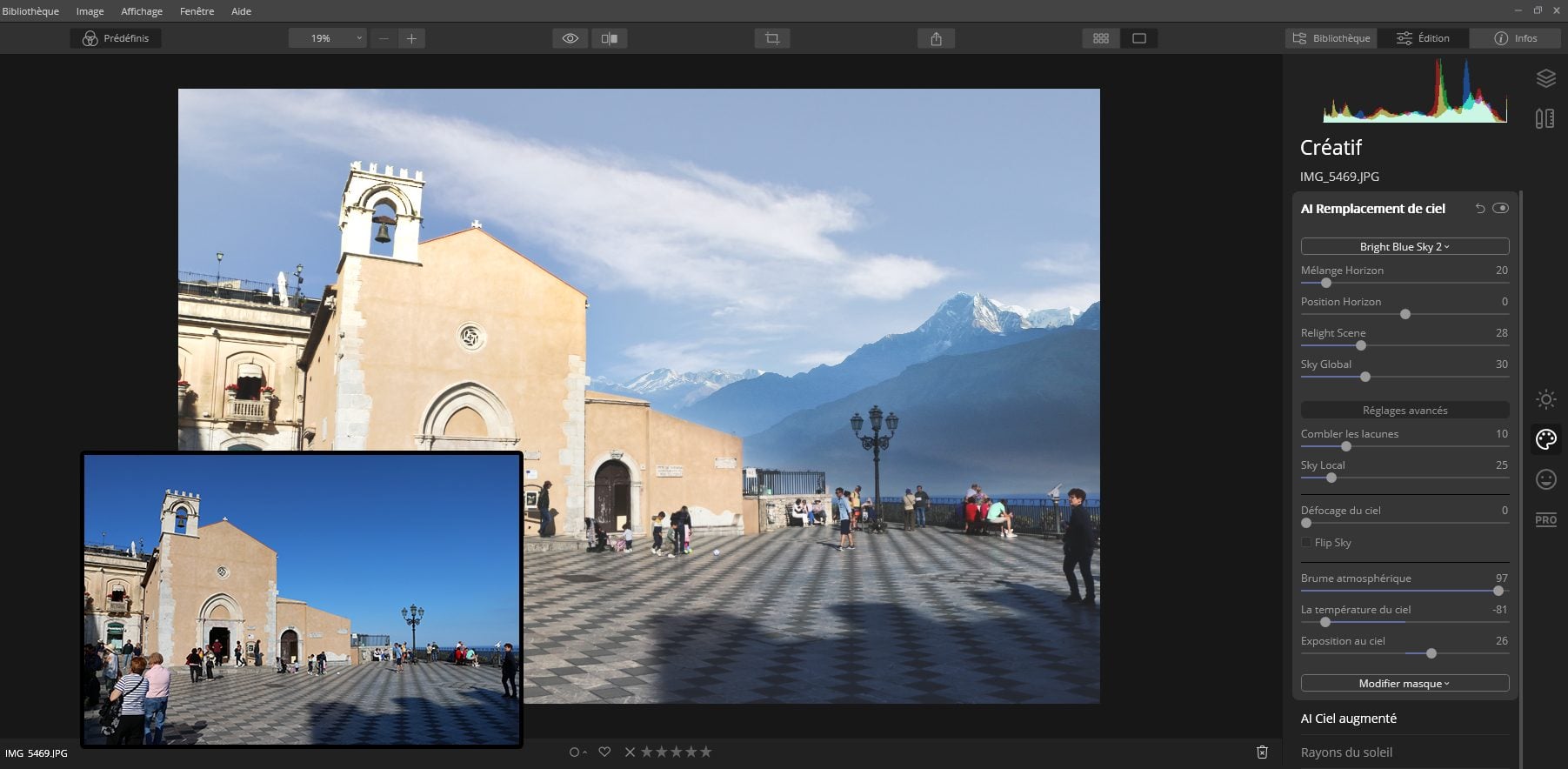
Task: Rate photo with the fifth star
Action: [x=706, y=752]
